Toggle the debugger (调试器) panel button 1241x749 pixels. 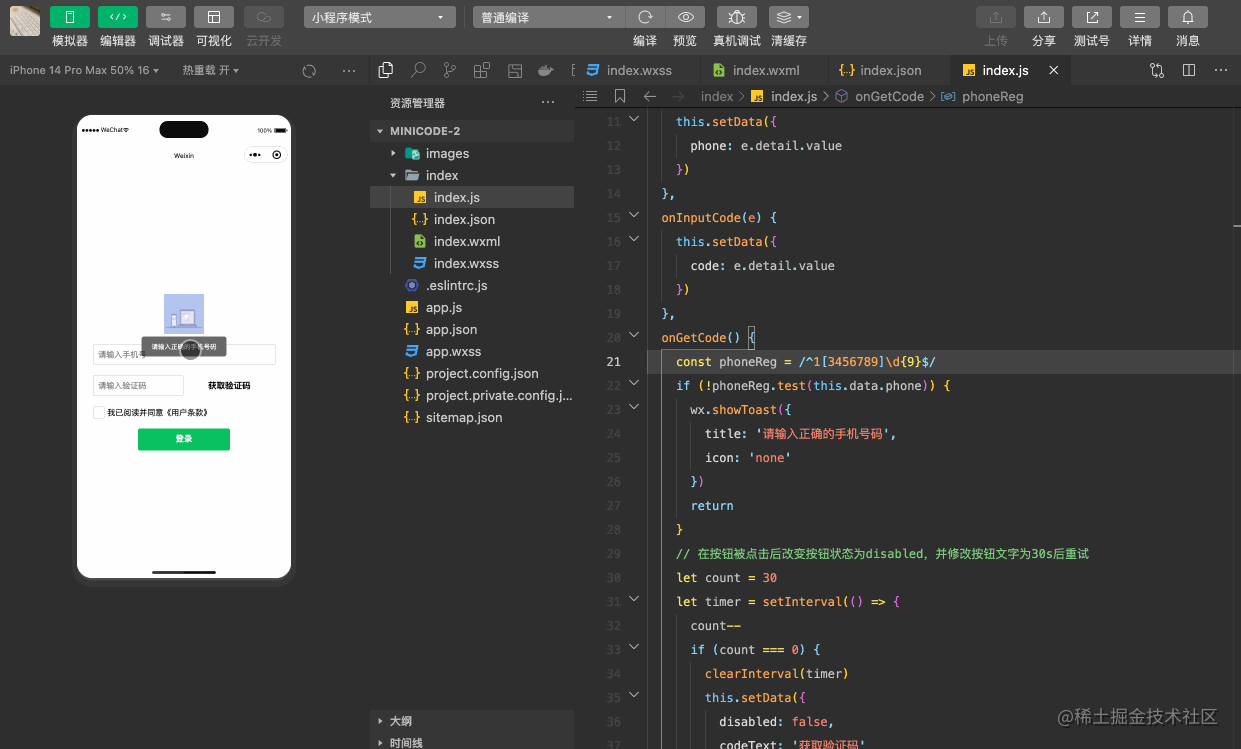point(166,17)
